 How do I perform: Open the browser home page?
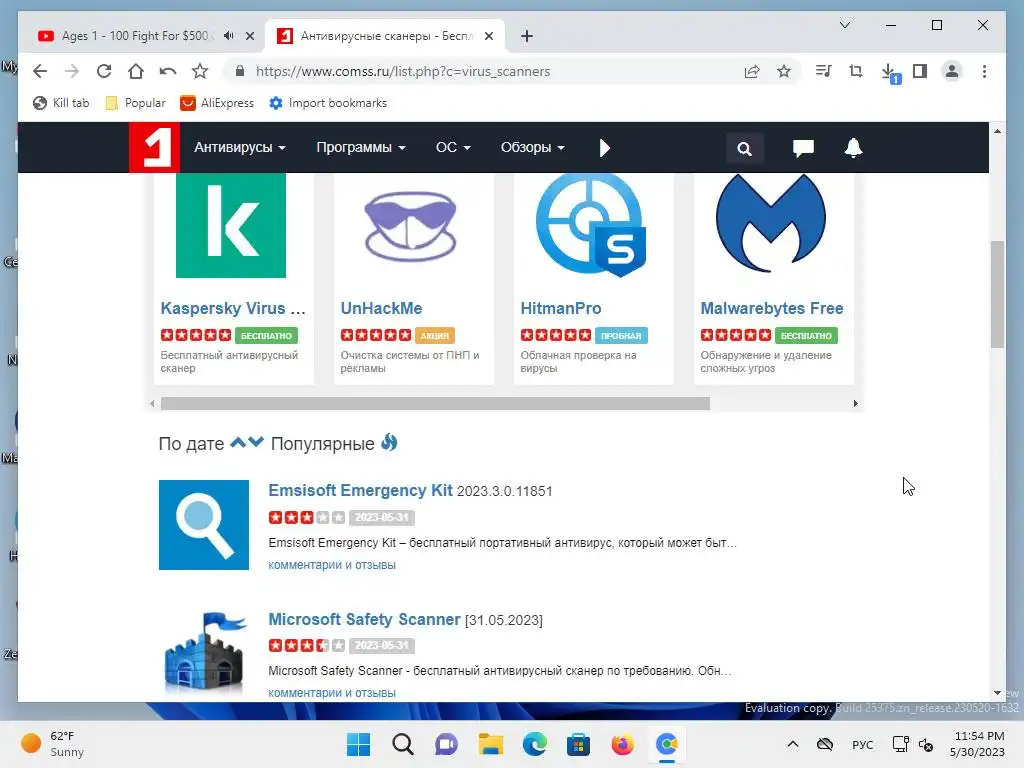pyautogui.click(x=136, y=71)
